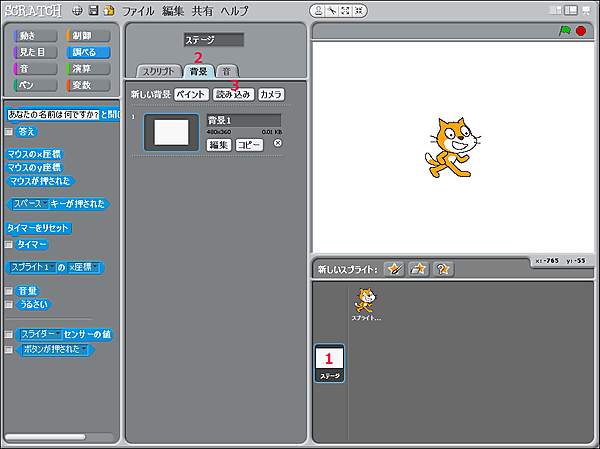Enable the 答え reporter checkbox
The width and height of the screenshot is (600, 449).
[x=9, y=131]
